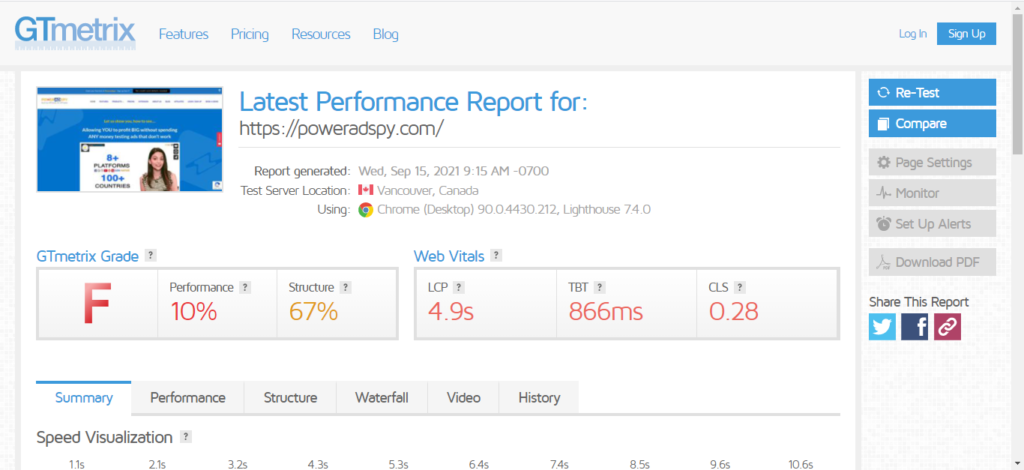The height and width of the screenshot is (470, 1024).
Task: Open help for TBT metric
Action: [x=600, y=287]
